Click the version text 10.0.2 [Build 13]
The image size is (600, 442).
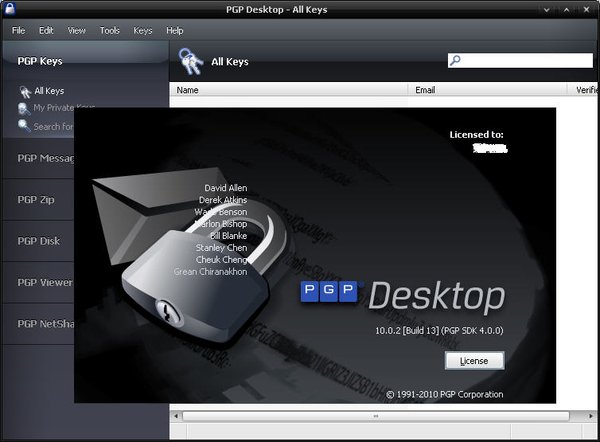(x=407, y=331)
